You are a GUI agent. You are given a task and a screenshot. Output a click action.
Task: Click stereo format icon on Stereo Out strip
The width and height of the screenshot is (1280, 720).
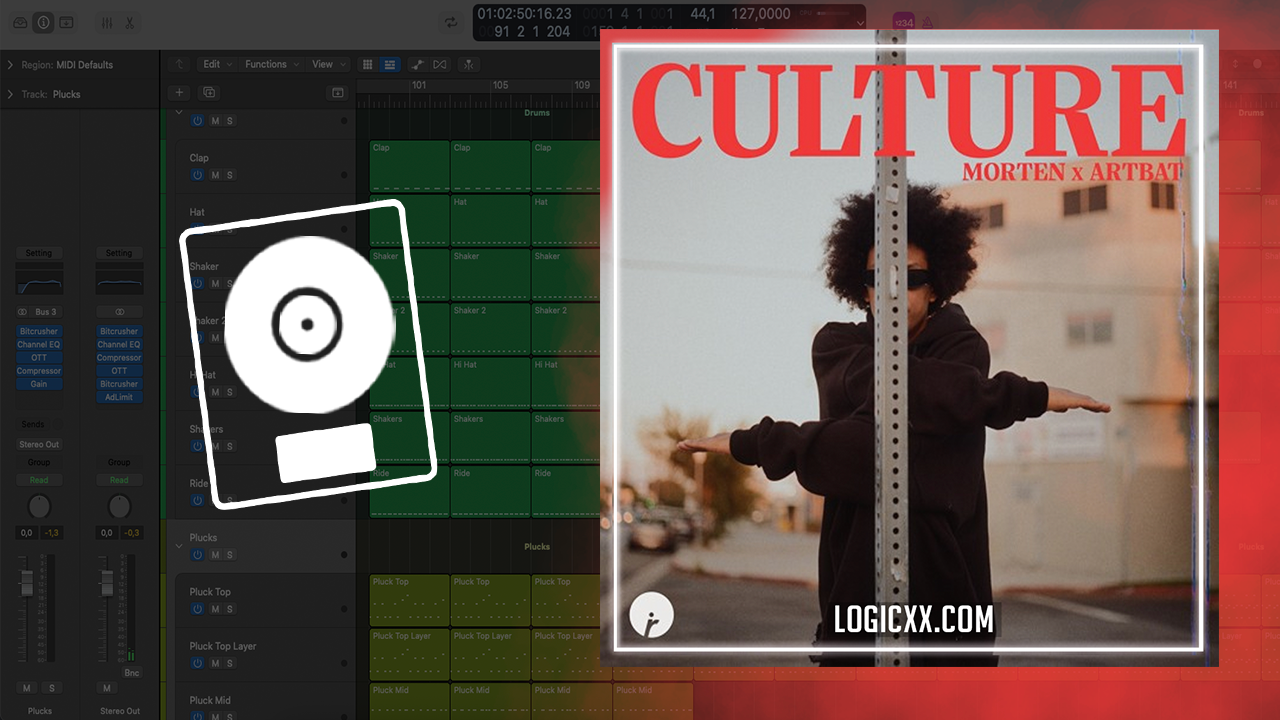click(x=120, y=312)
